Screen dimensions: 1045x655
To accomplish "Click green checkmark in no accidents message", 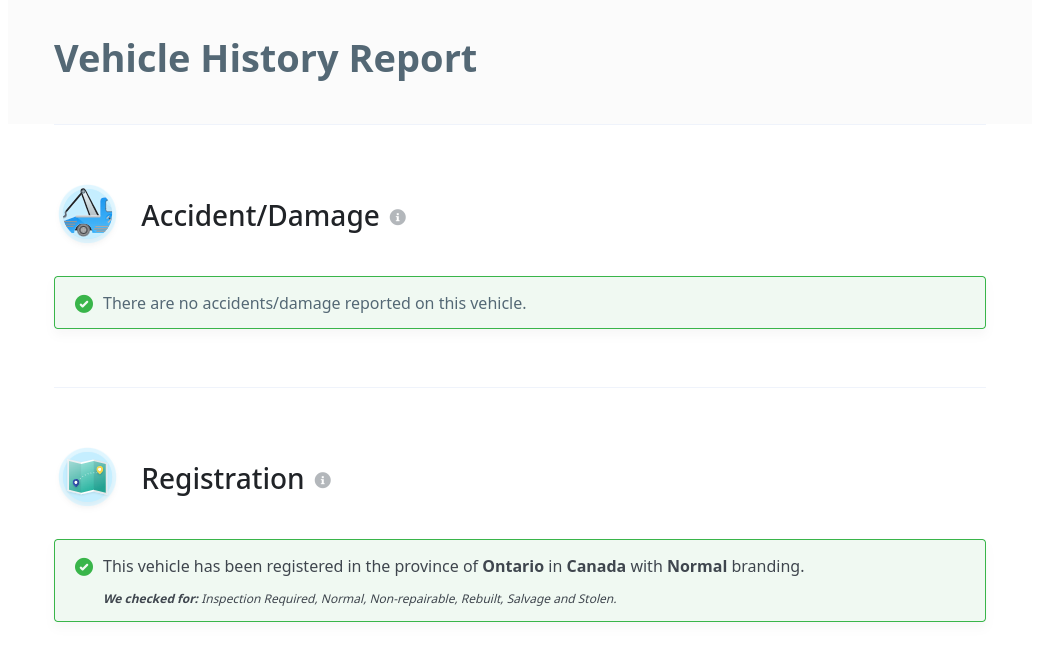I will point(84,303).
